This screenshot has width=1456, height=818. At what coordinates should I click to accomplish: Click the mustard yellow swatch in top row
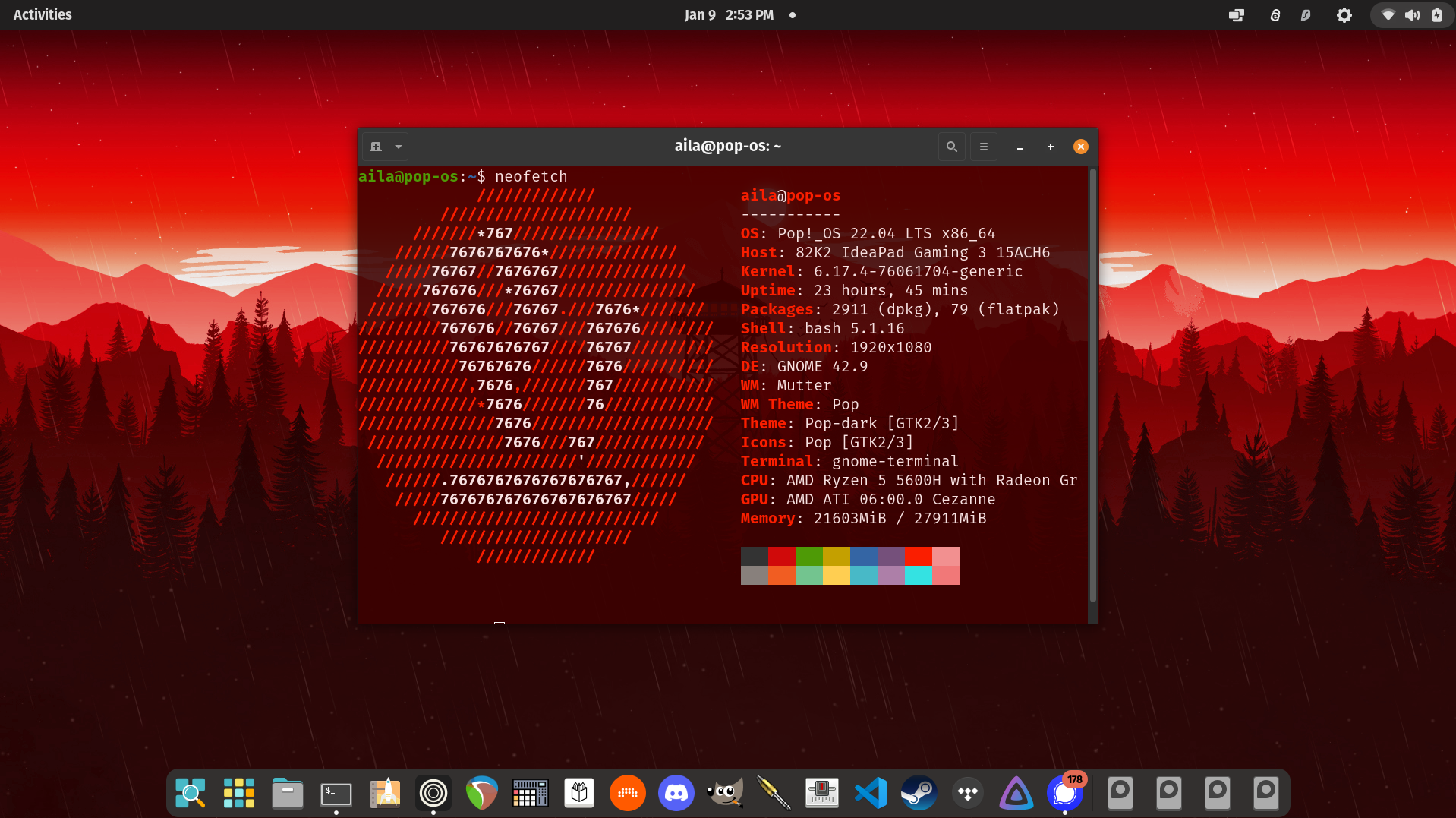[x=837, y=556]
